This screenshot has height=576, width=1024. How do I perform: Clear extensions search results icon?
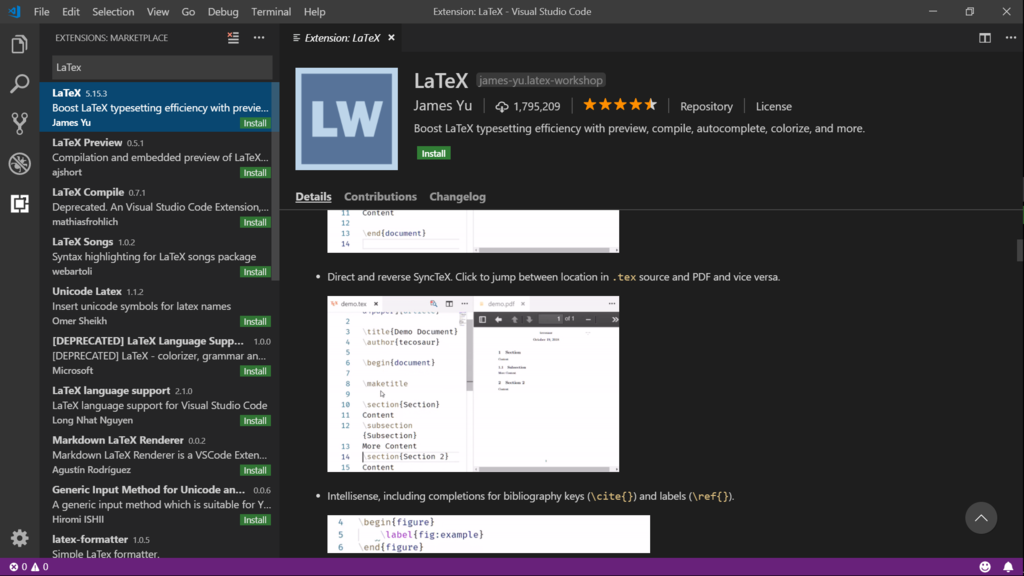point(233,38)
